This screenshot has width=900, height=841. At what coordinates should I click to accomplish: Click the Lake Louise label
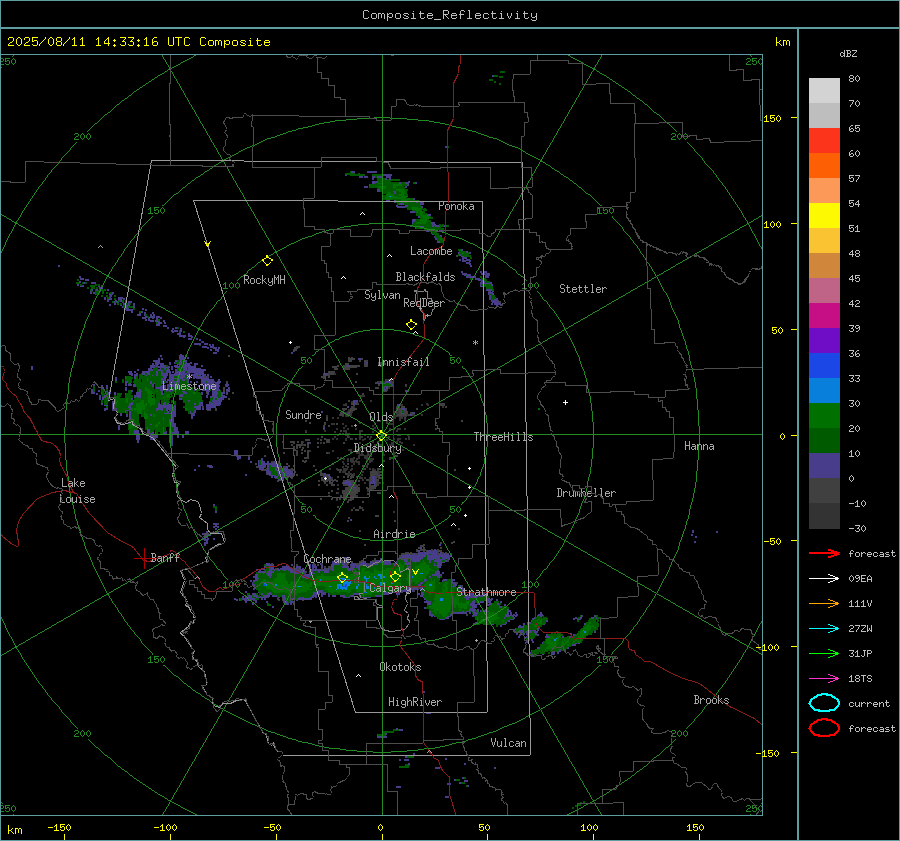(x=77, y=491)
